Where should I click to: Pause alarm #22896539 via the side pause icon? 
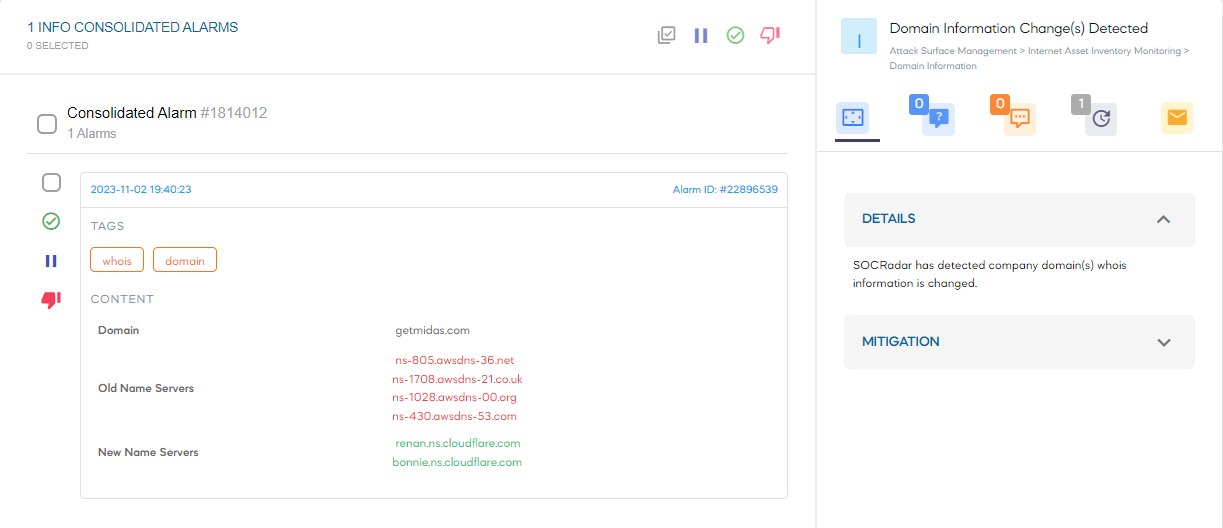[51, 261]
